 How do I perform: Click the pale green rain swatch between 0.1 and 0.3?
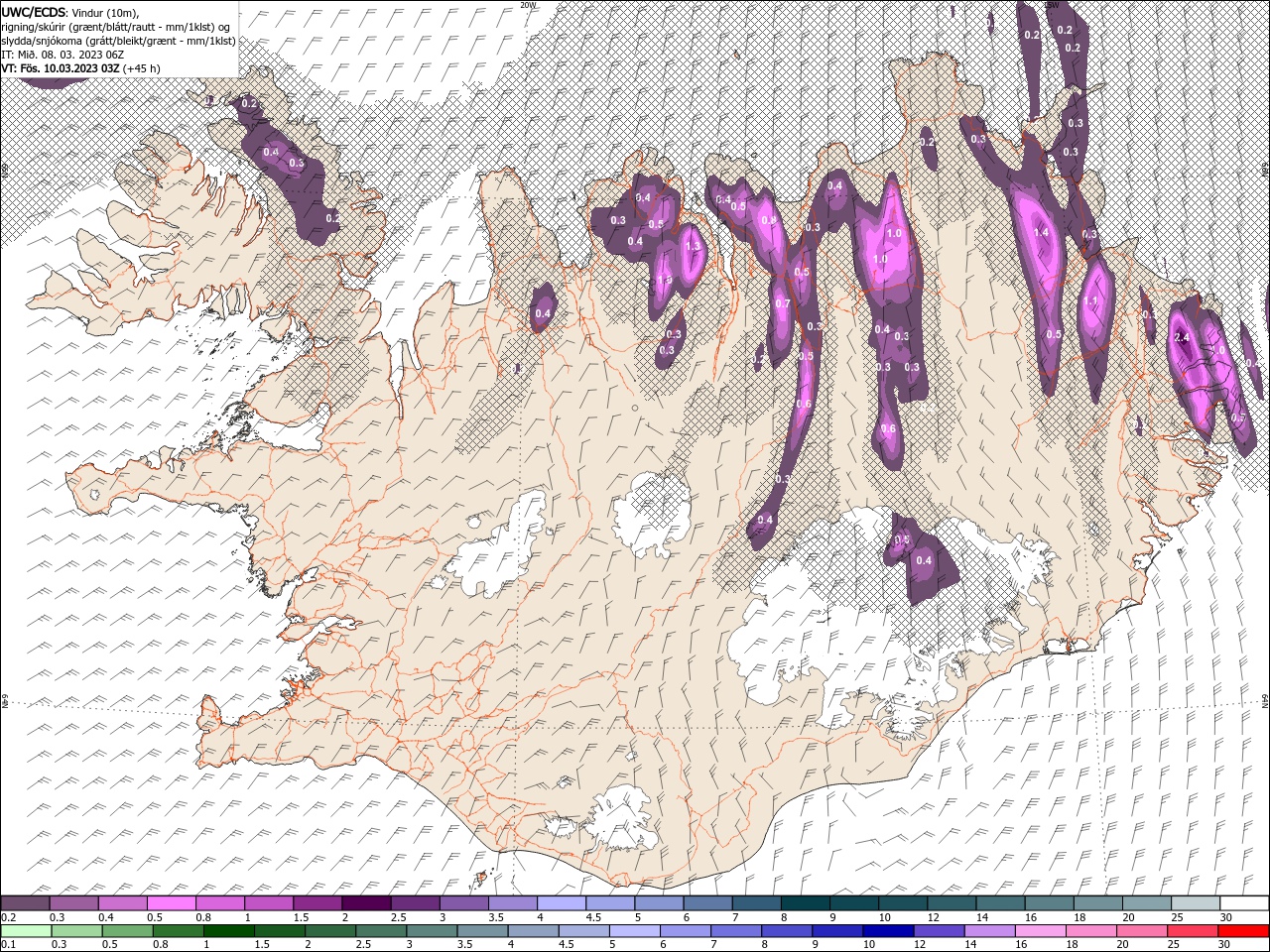point(26,931)
